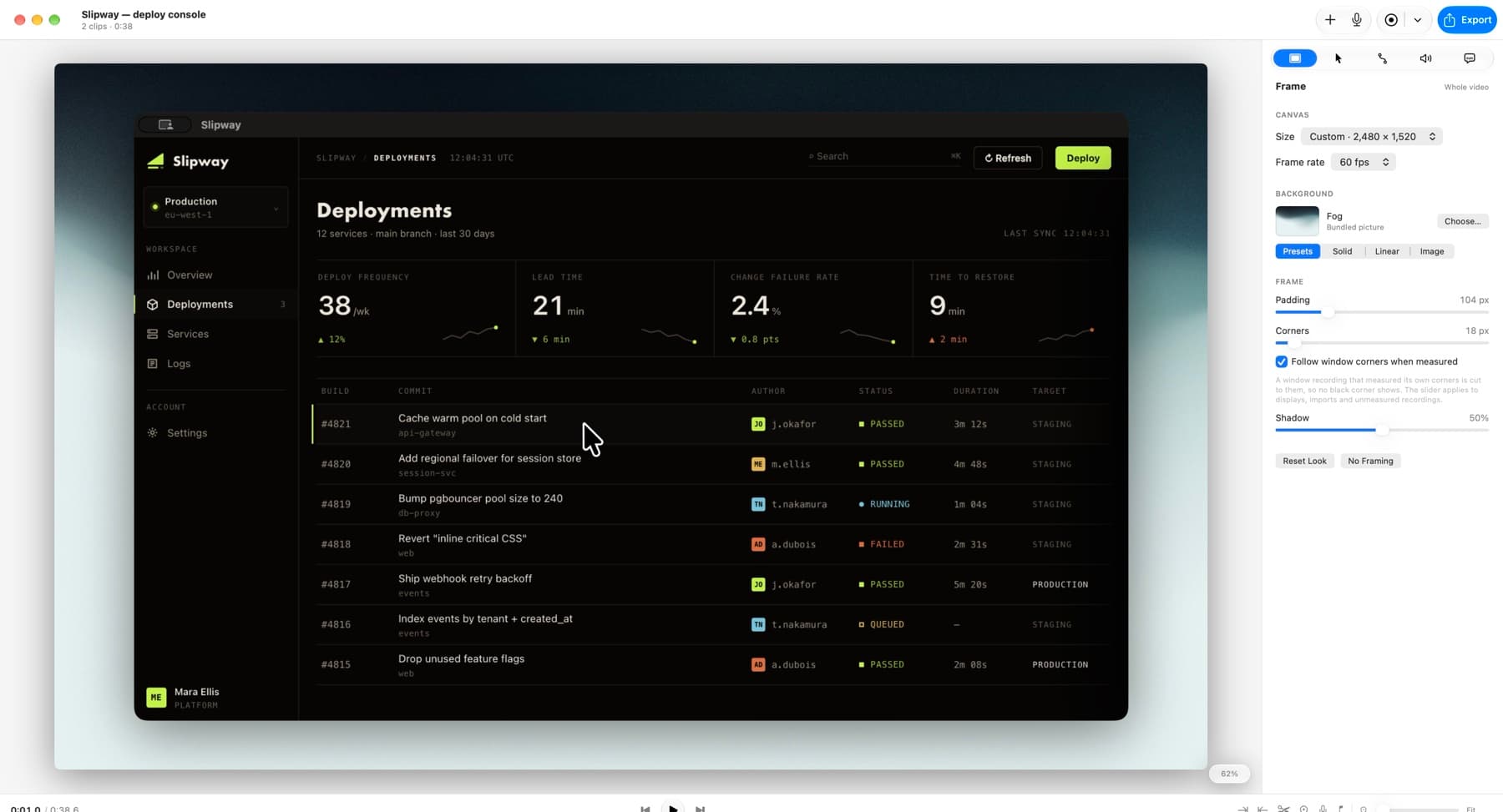Click the Slipway logo icon in the preview sidebar
This screenshot has width=1503, height=812.
(x=155, y=161)
